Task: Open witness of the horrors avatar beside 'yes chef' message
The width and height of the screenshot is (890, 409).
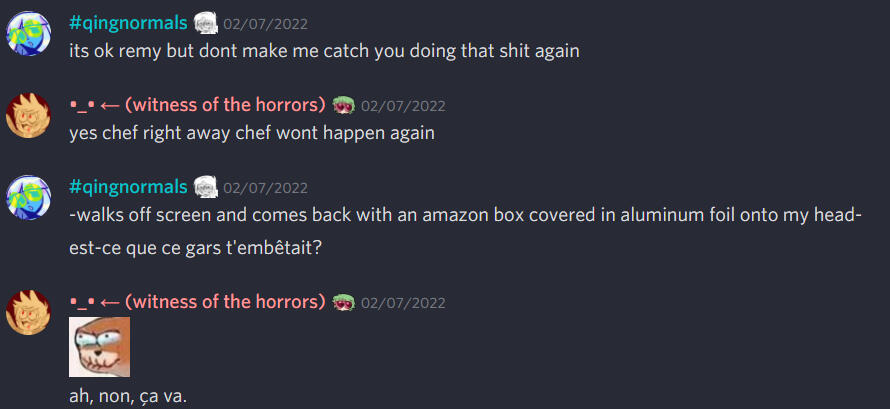Action: click(x=28, y=116)
